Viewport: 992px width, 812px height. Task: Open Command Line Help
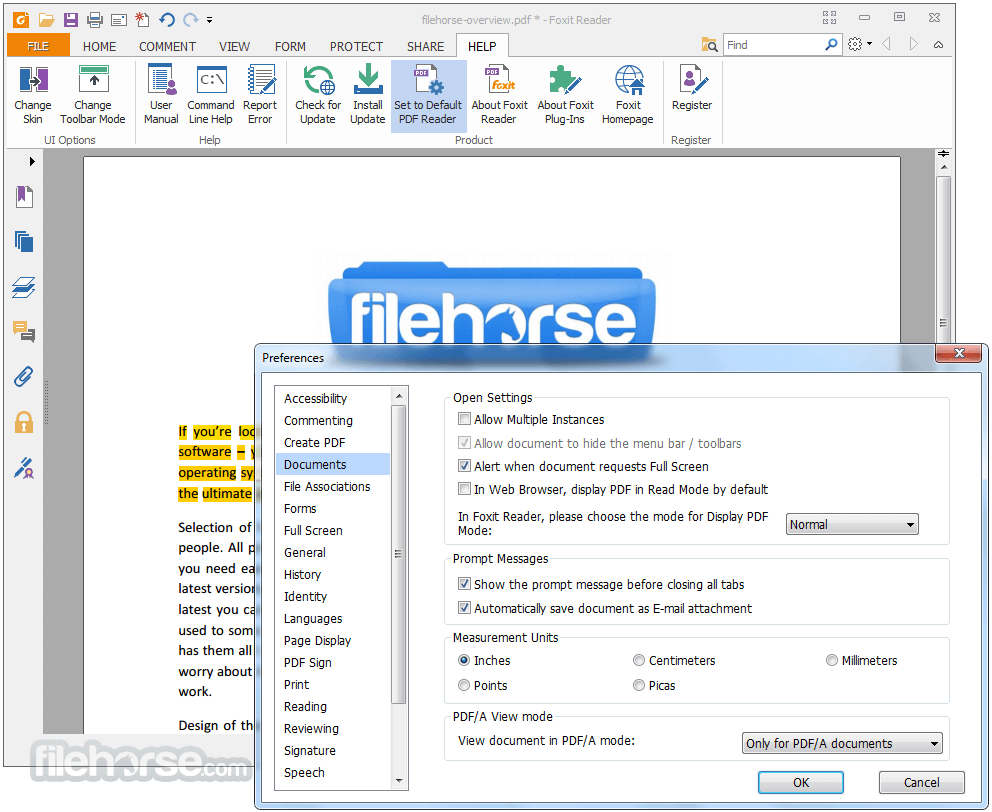tap(211, 95)
